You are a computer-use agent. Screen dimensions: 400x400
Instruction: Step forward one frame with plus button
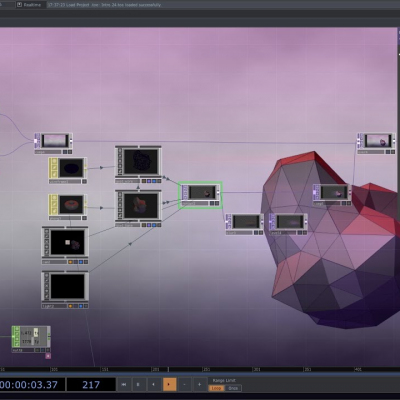(x=199, y=384)
